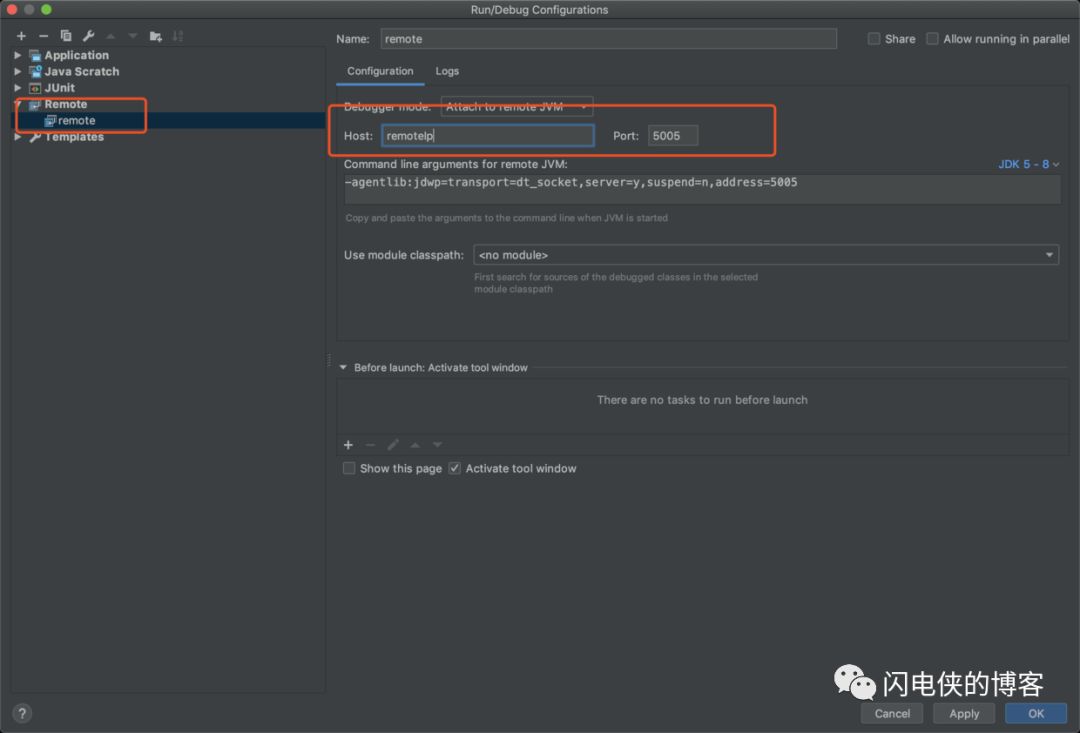Check Show this page option
Screen dimensions: 1080x733
pos(349,468)
